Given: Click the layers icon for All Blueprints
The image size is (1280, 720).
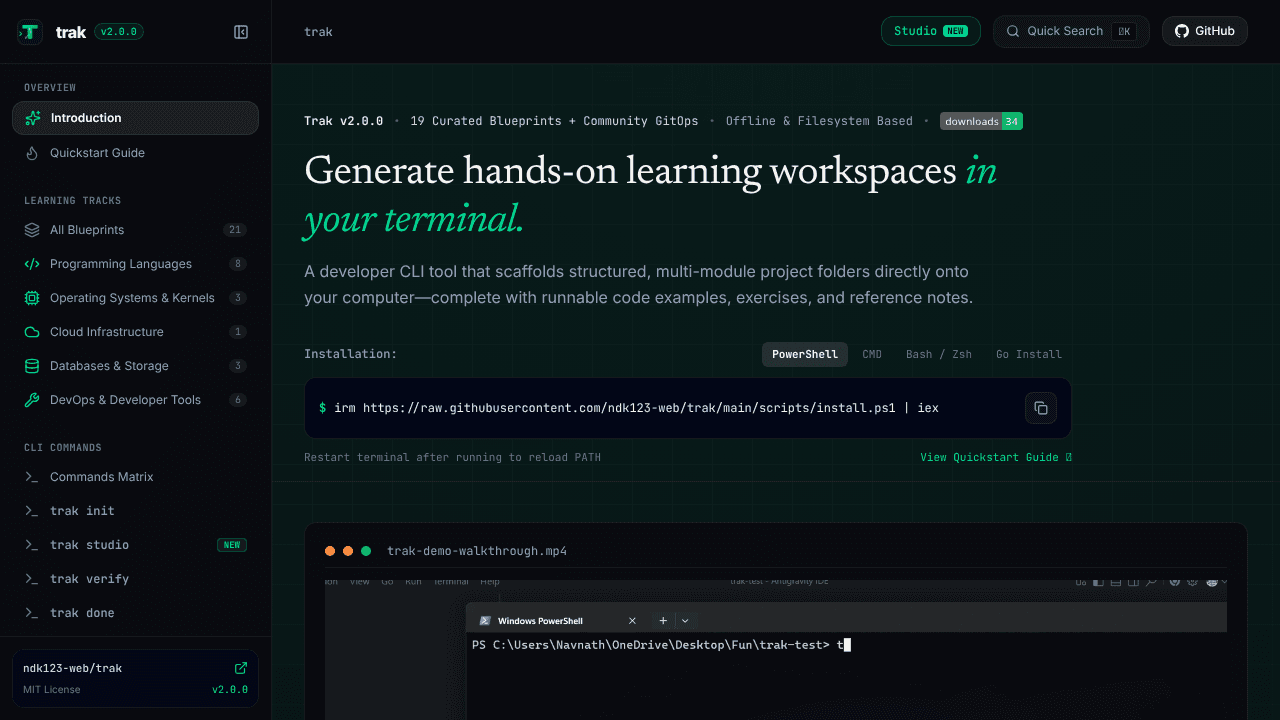Looking at the screenshot, I should [x=32, y=230].
